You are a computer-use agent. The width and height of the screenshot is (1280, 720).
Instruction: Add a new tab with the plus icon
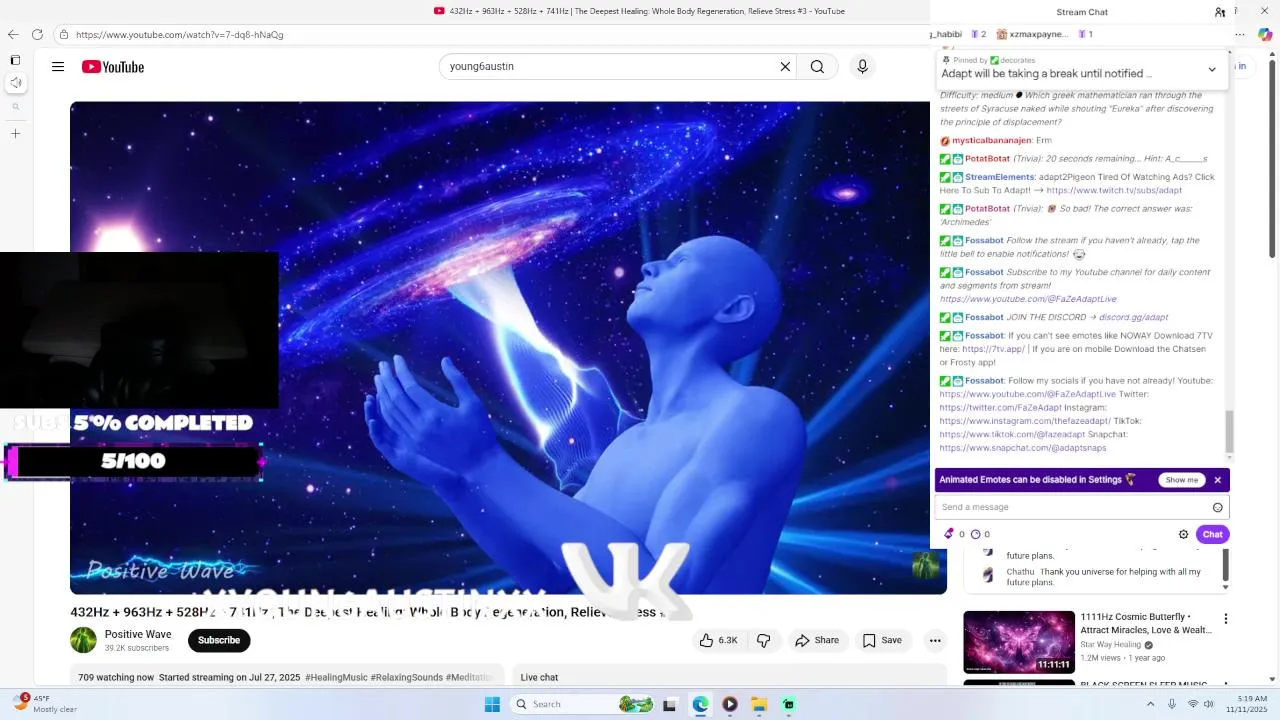tap(15, 133)
